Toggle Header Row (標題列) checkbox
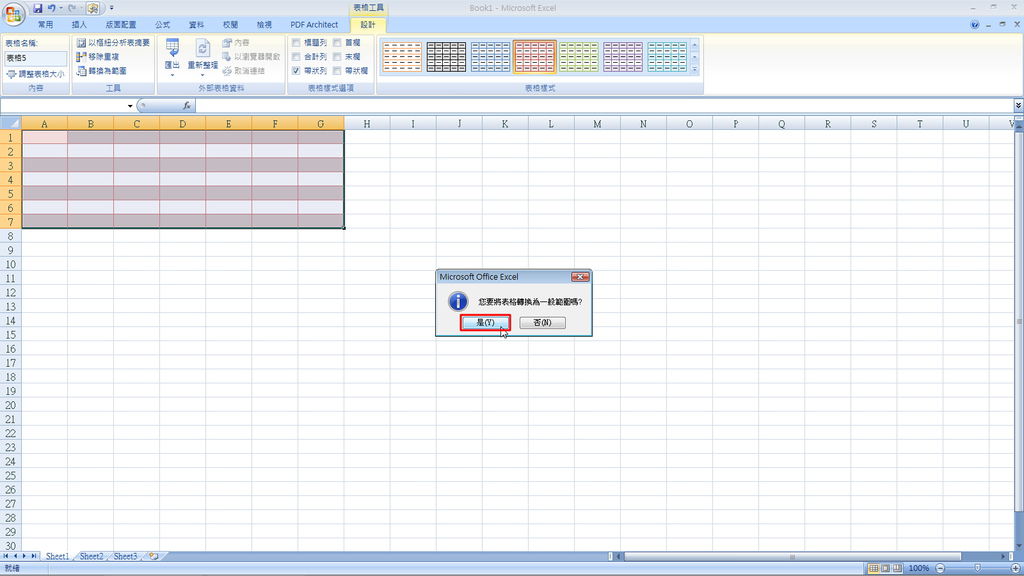Screen dimensions: 1024x576 (x=296, y=42)
